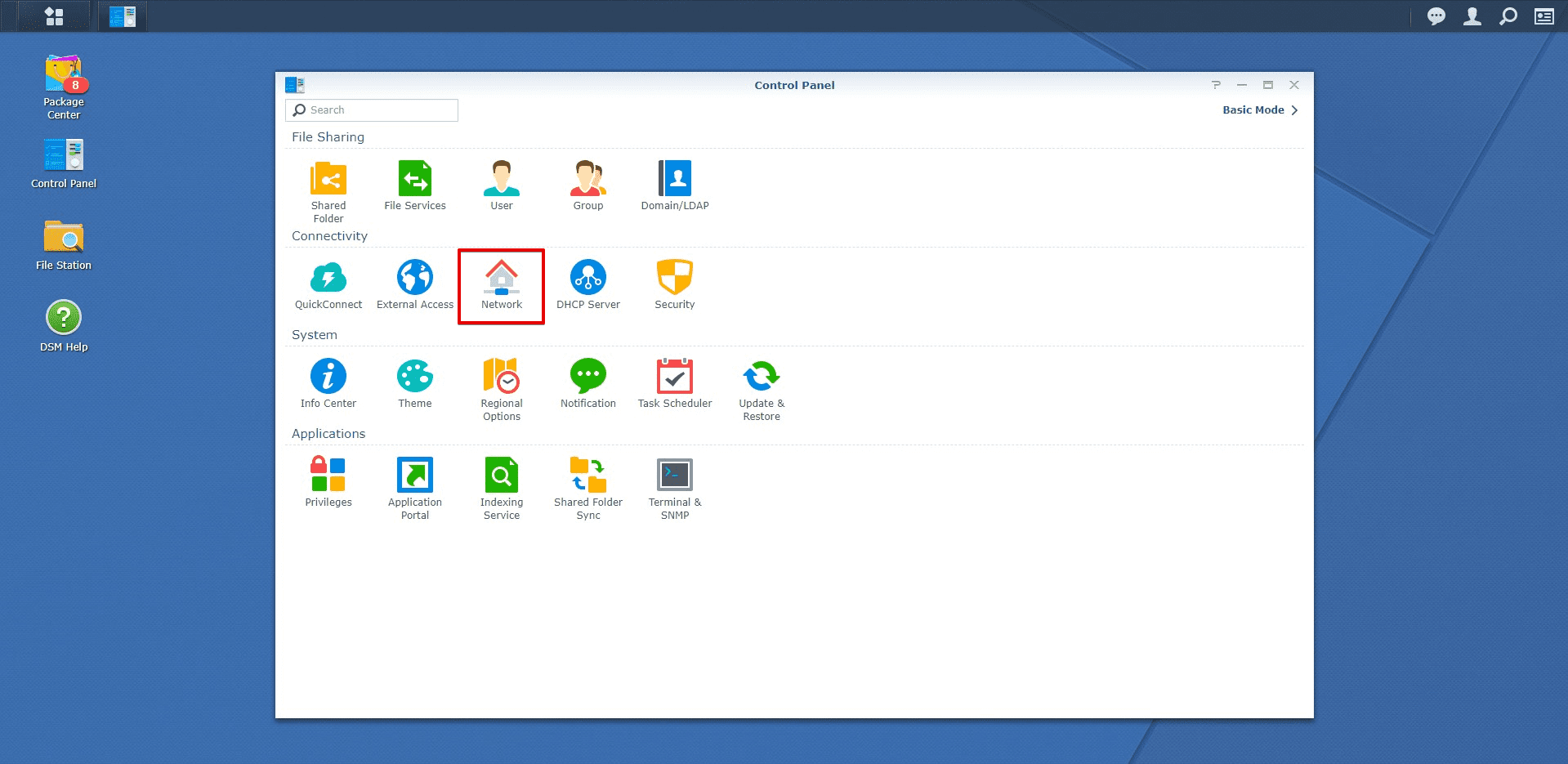Open Domain/LDAP configuration

click(x=674, y=180)
